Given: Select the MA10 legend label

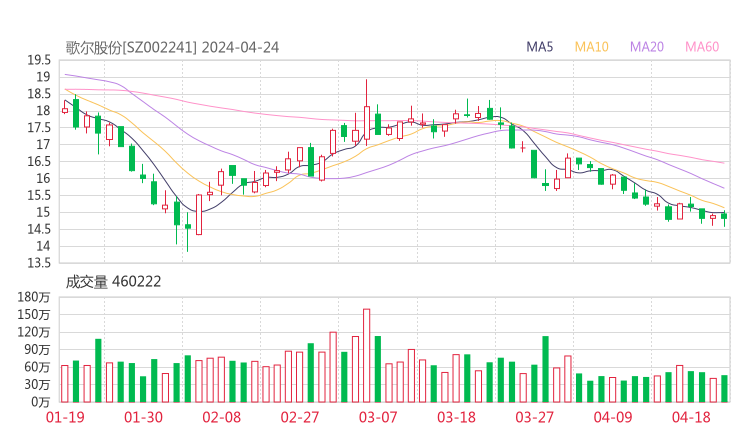Looking at the screenshot, I should click(591, 47).
